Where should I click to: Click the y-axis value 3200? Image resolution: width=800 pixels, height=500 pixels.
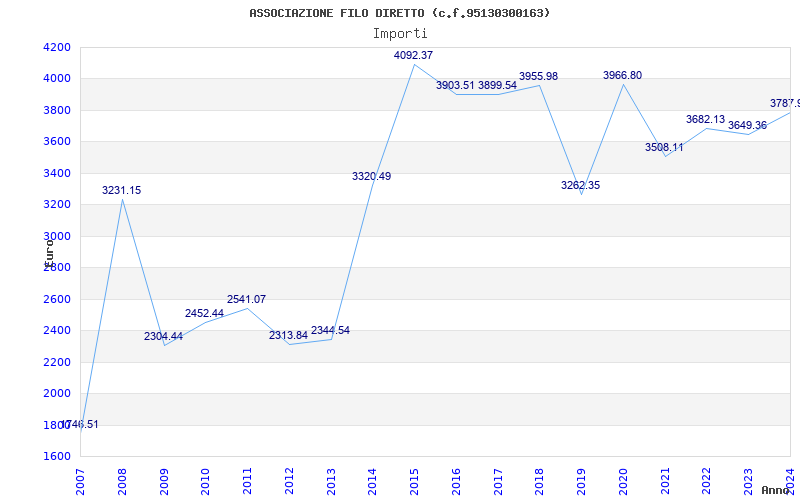pos(58,205)
